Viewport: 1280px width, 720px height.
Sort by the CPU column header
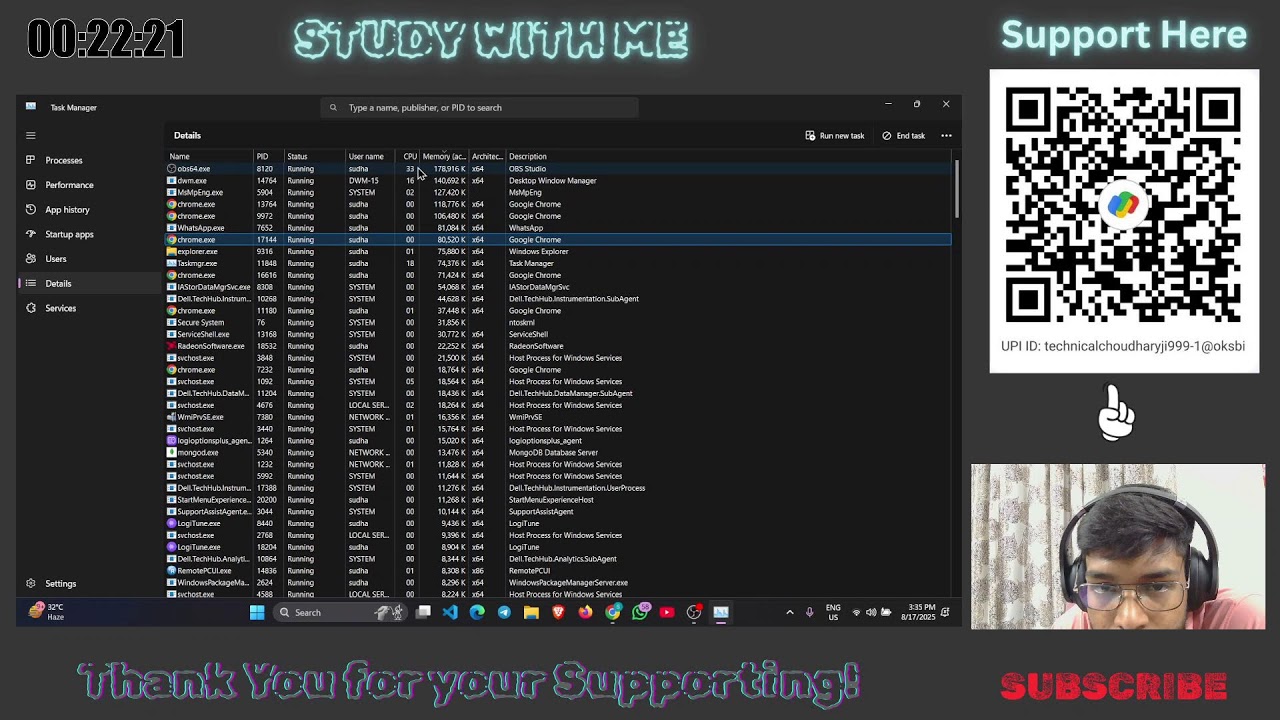click(409, 156)
